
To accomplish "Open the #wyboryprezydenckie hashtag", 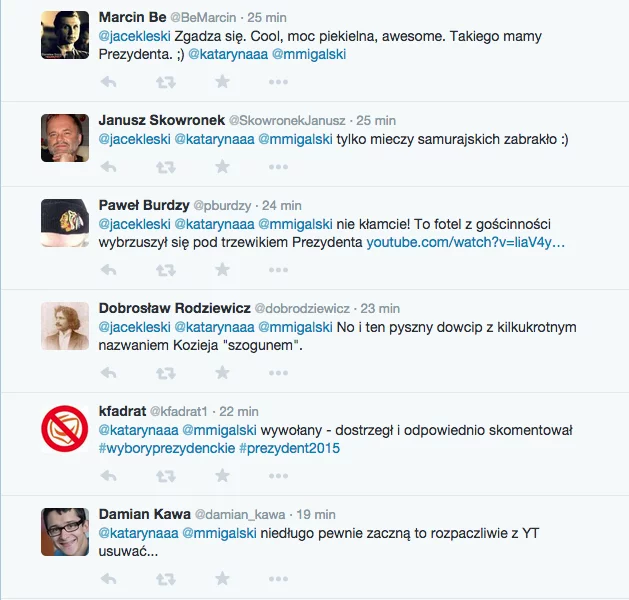I will [x=167, y=448].
